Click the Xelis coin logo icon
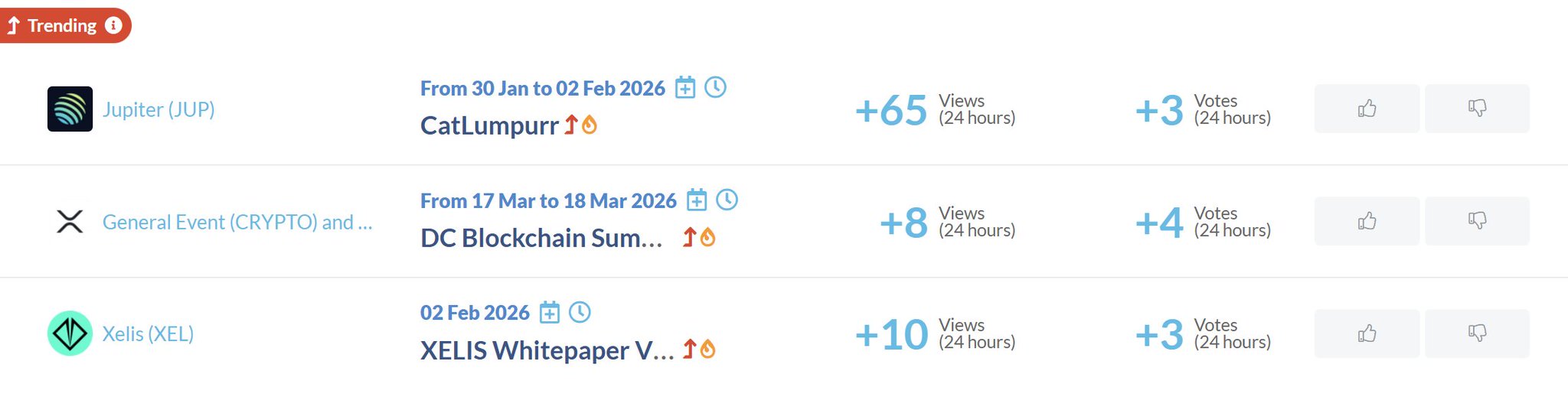1568x397 pixels. (x=70, y=334)
